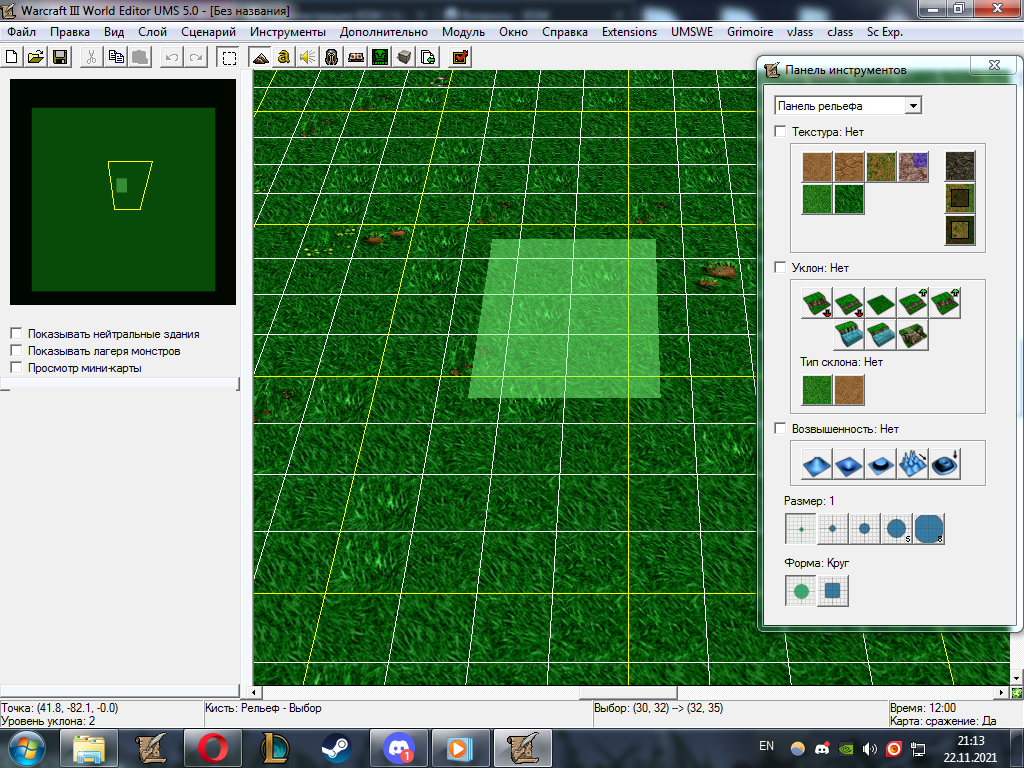1024x768 pixels.
Task: Enable the Текстура checkbox
Action: (780, 131)
